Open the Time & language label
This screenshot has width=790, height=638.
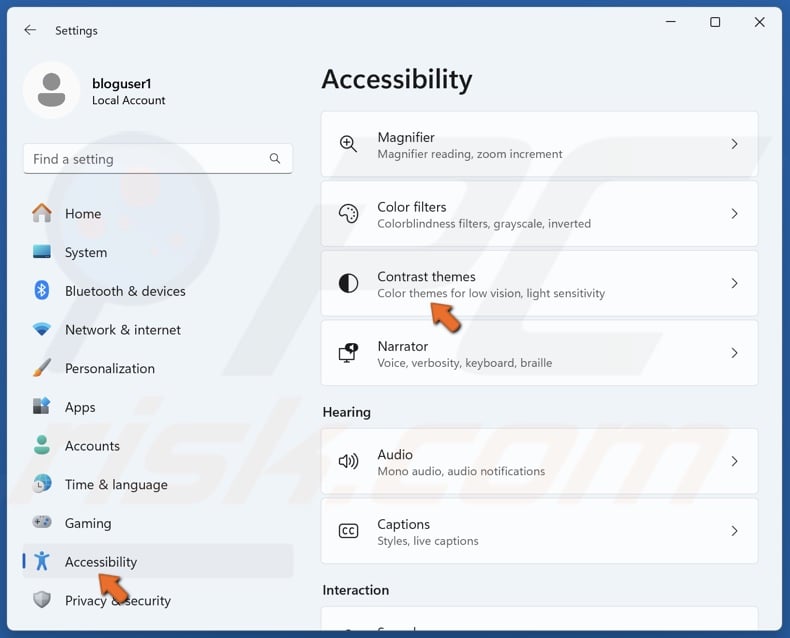tap(116, 485)
